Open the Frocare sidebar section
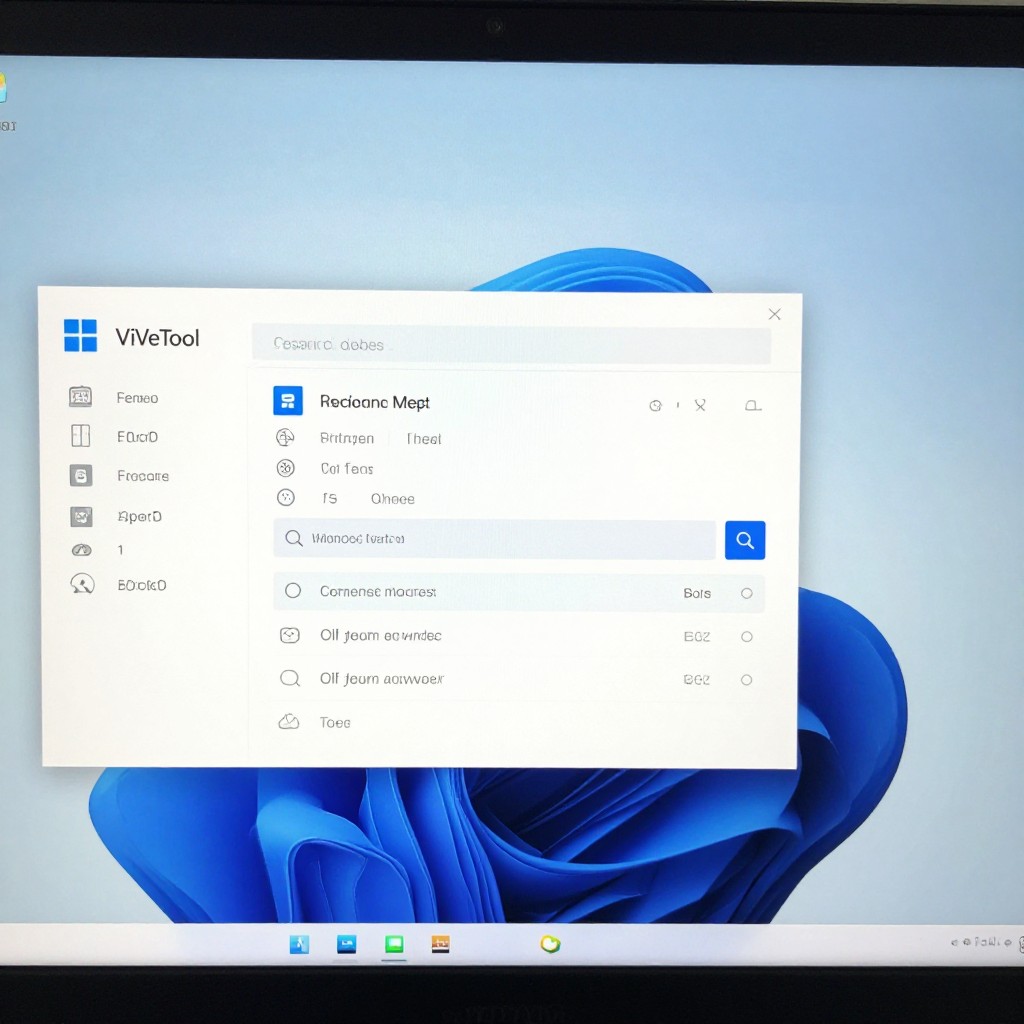Viewport: 1024px width, 1024px height. coord(143,476)
